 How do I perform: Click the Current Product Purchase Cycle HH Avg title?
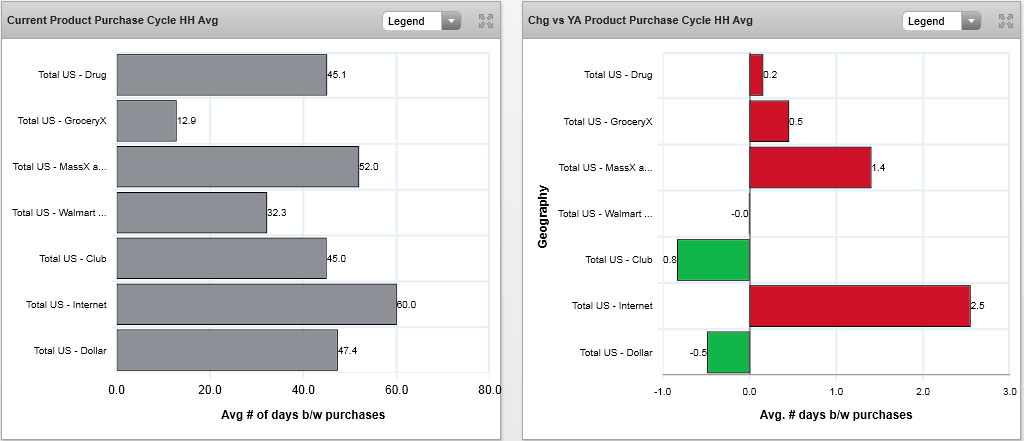[112, 20]
